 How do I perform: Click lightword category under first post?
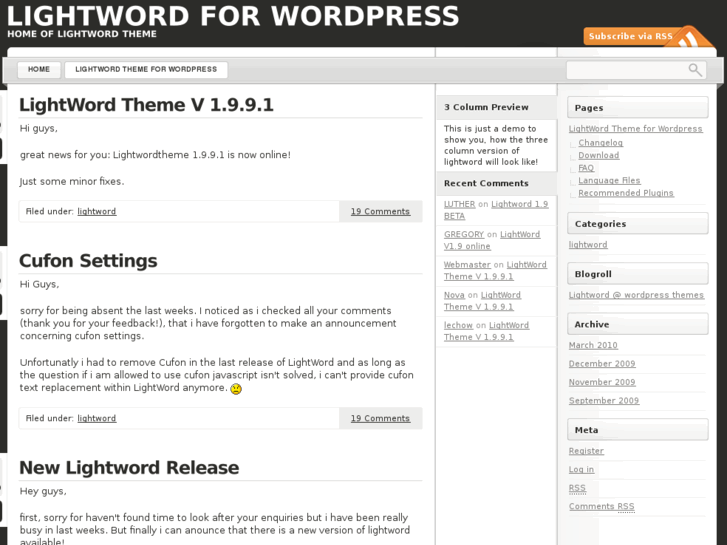click(x=96, y=212)
